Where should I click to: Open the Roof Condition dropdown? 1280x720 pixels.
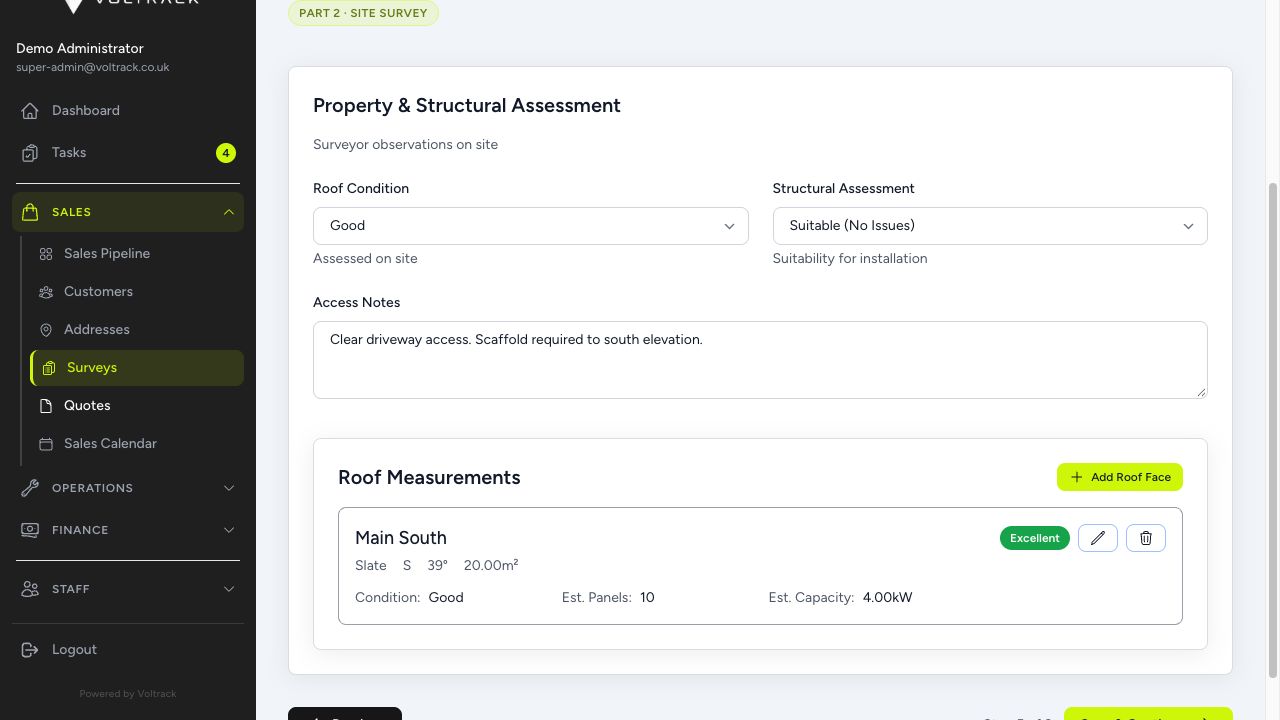[530, 226]
